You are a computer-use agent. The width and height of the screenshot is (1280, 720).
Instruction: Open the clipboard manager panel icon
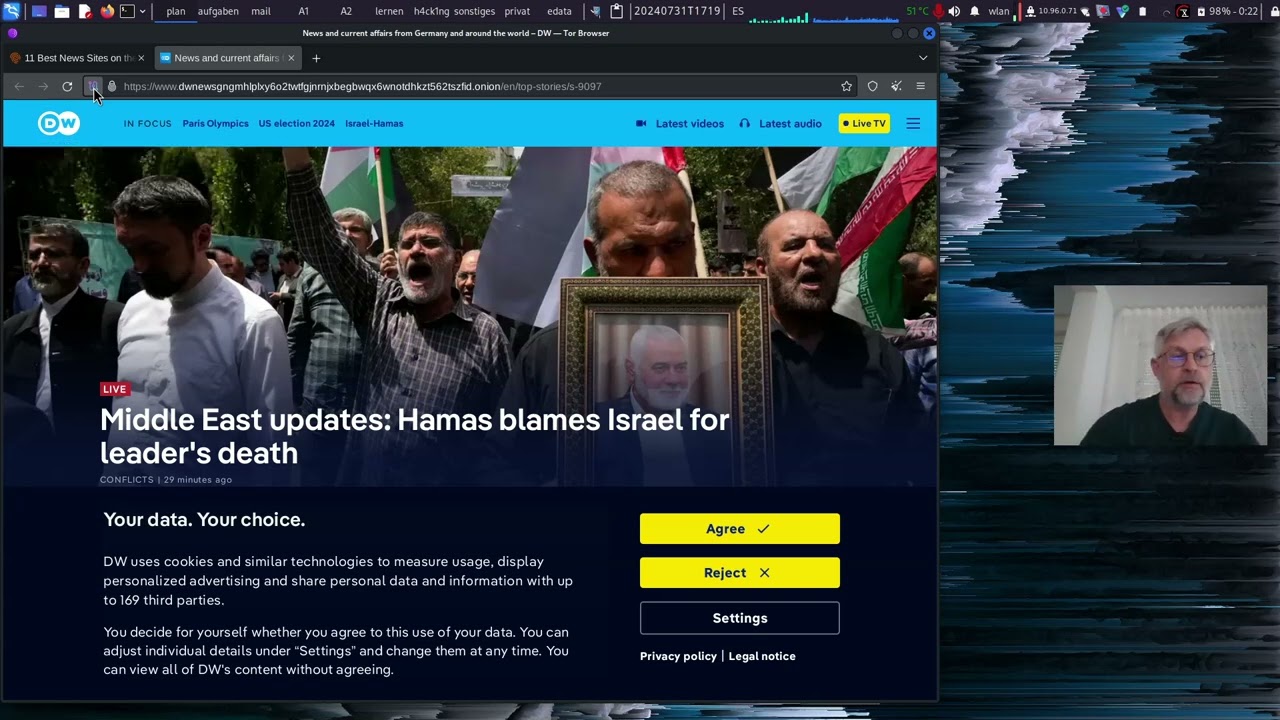click(617, 11)
